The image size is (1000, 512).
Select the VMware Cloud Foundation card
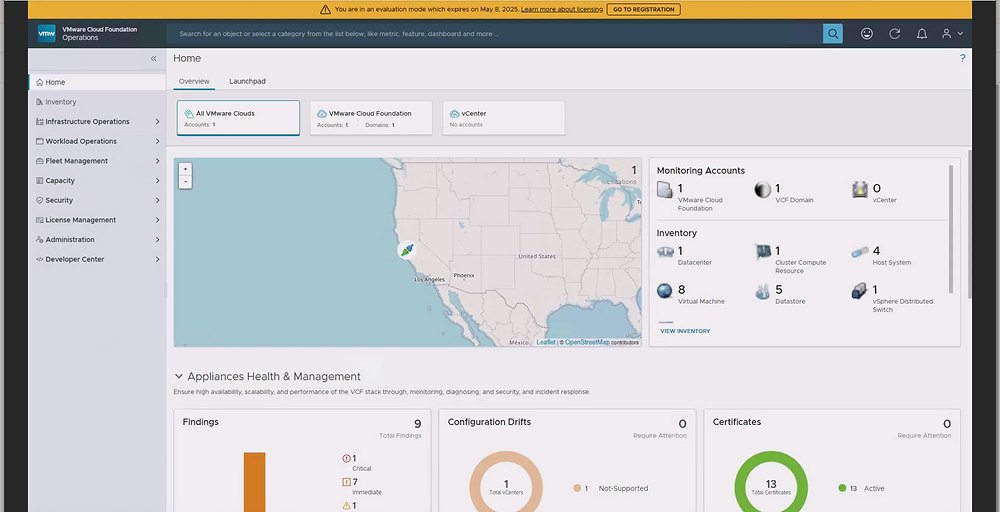(370, 118)
